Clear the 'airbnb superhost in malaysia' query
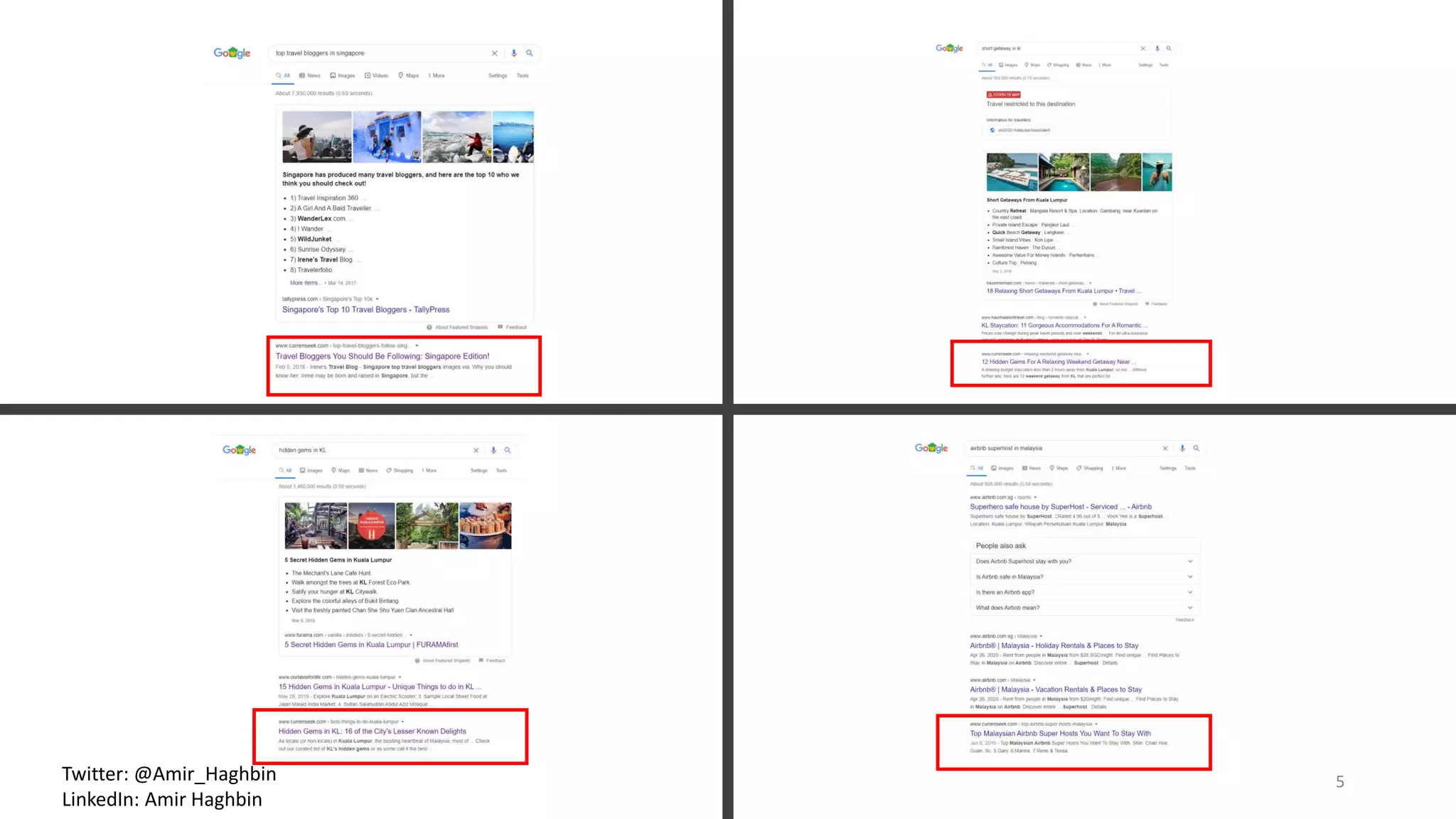 coord(1165,448)
